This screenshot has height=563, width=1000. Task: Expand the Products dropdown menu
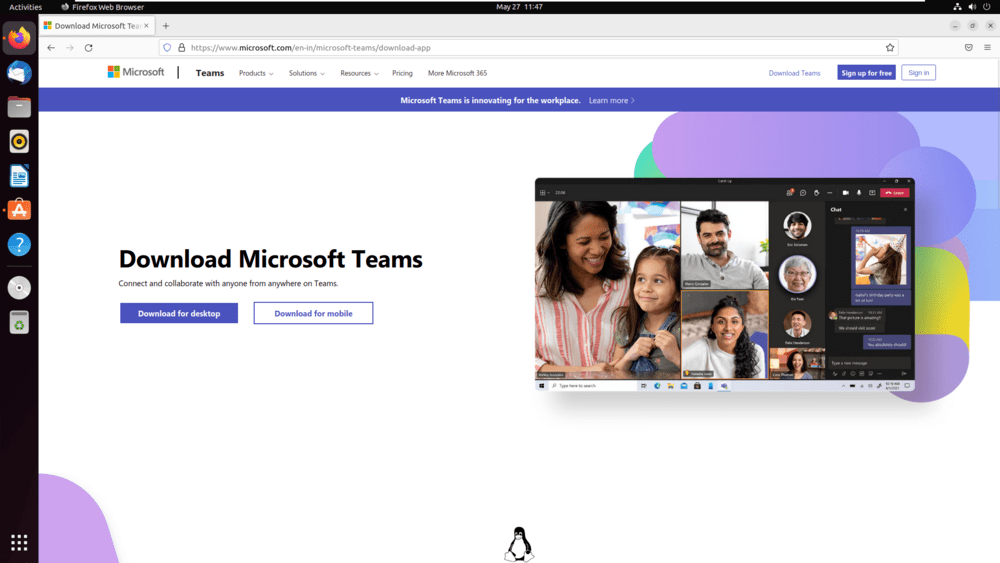point(256,73)
